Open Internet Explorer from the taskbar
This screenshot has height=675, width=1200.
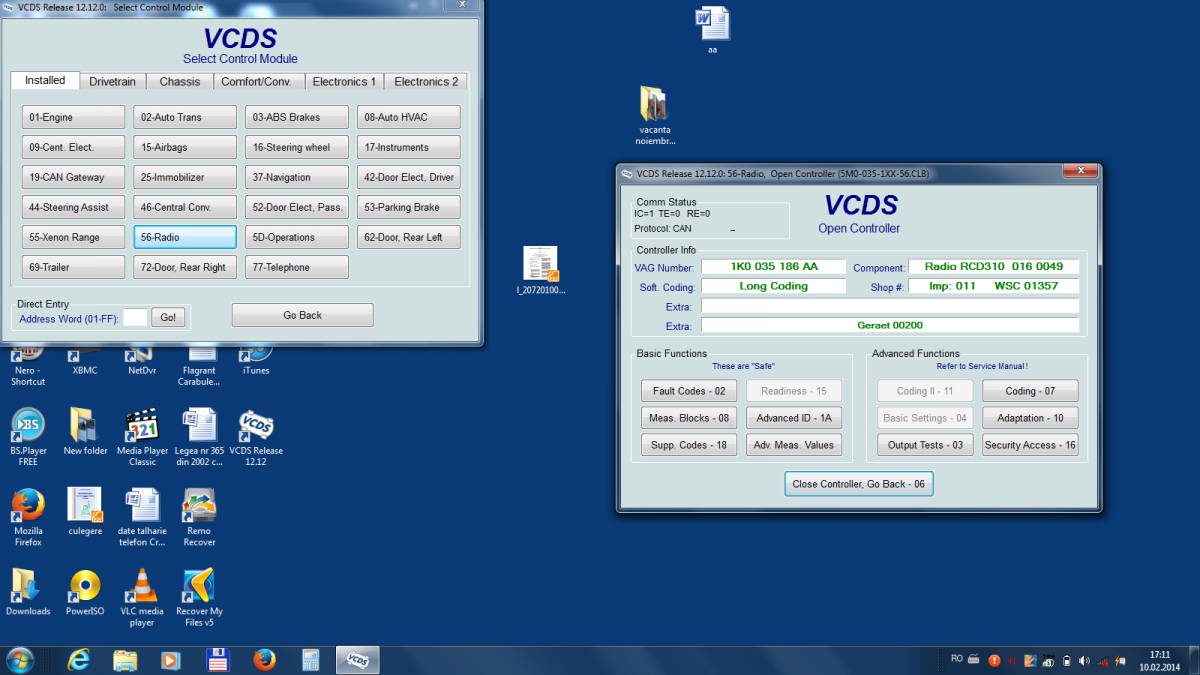coord(79,659)
